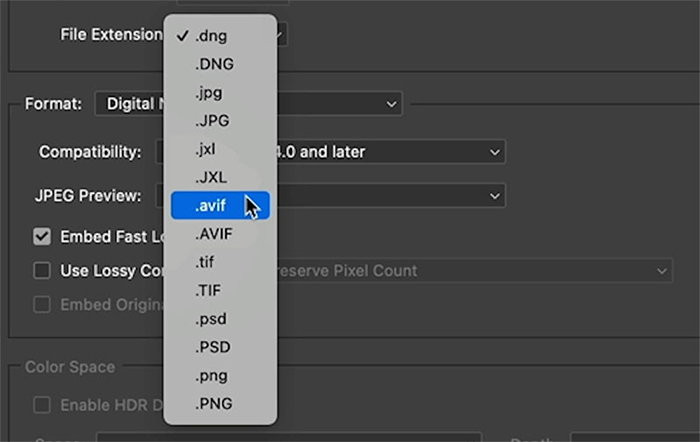
Task: Pick the .psd extension option
Action: (210, 320)
